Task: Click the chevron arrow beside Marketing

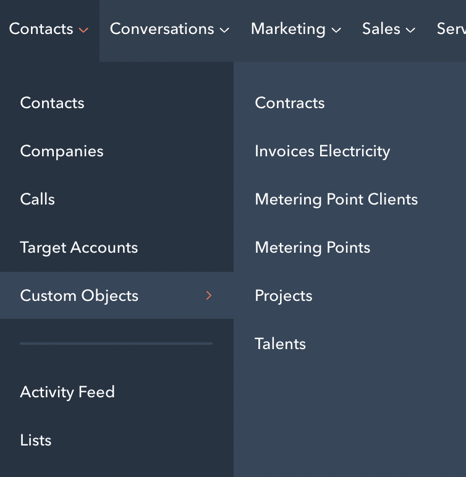Action: coord(336,30)
